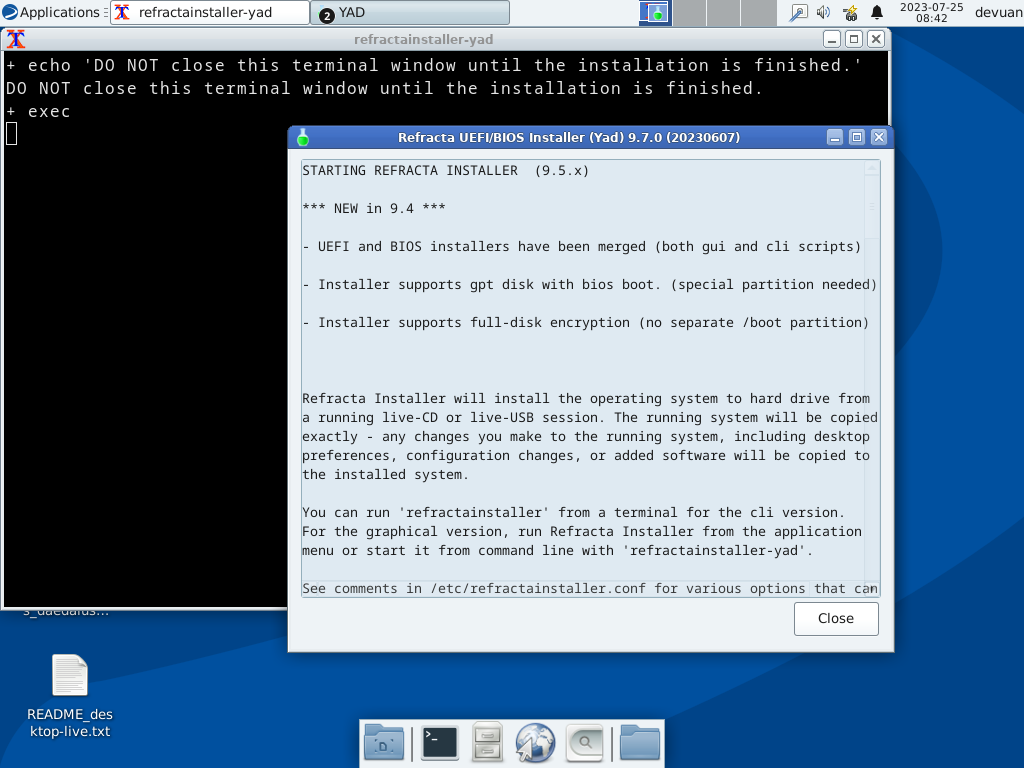This screenshot has height=768, width=1024.
Task: Select the README_desktop-live.txt desktop icon
Action: click(70, 696)
